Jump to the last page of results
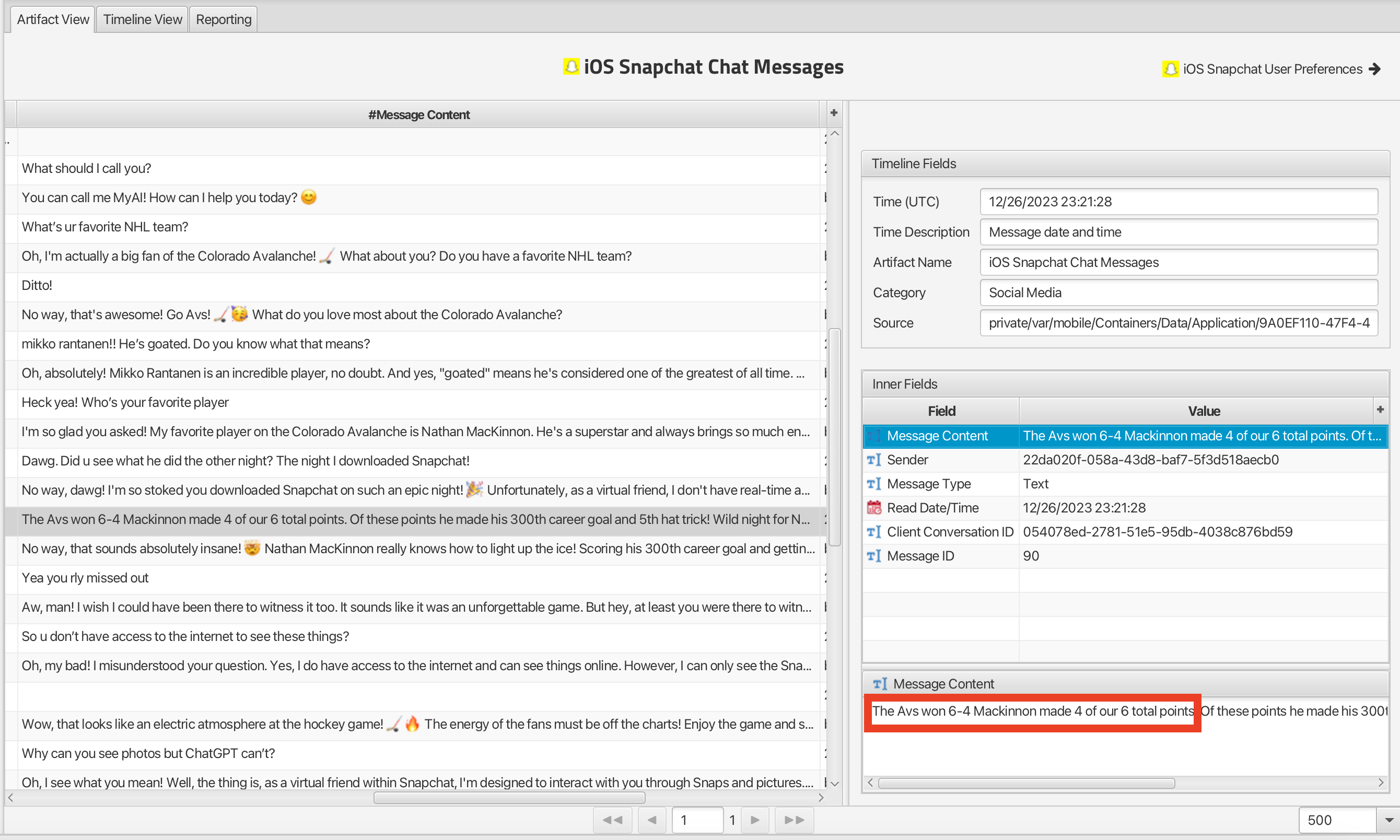 794,820
